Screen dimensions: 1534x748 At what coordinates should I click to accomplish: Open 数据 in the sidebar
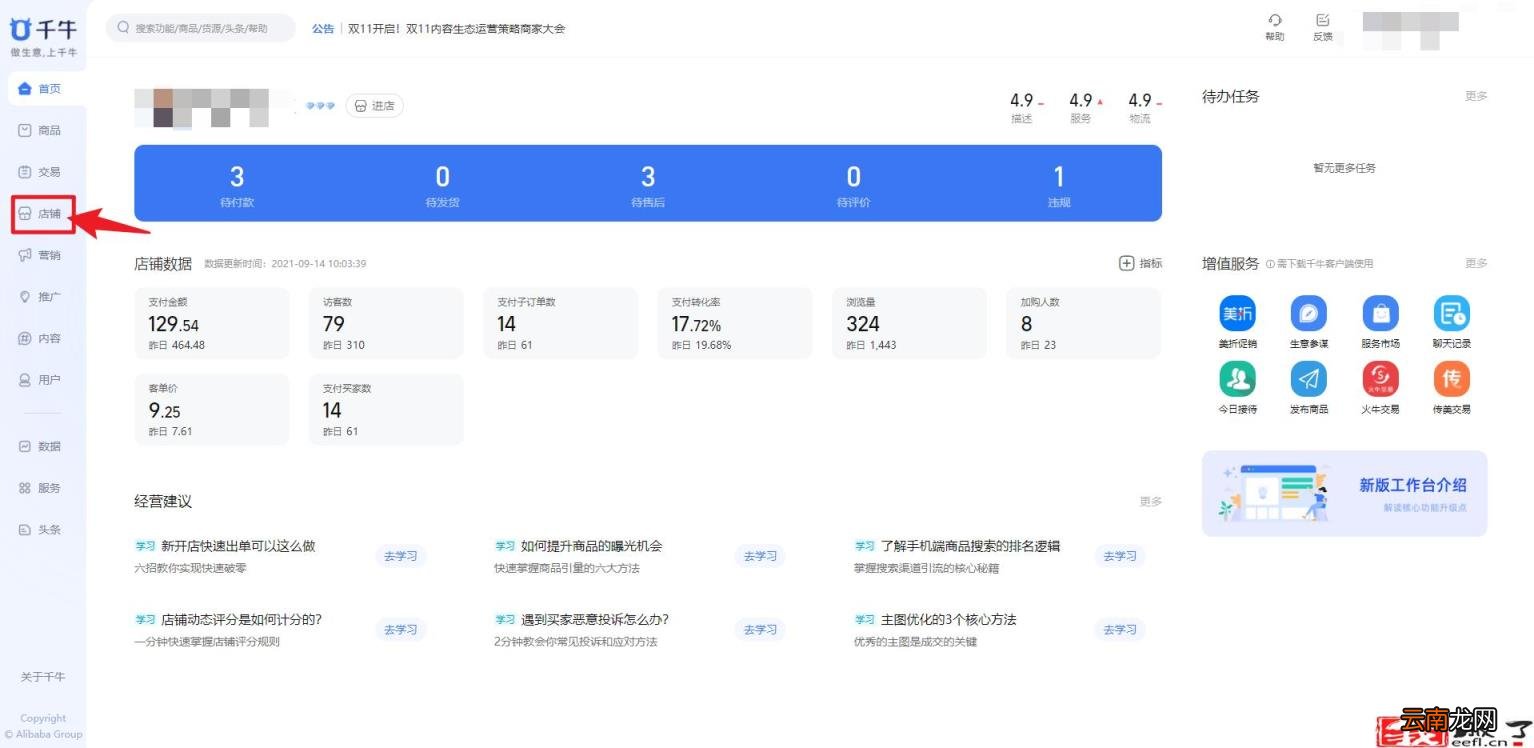pos(41,446)
